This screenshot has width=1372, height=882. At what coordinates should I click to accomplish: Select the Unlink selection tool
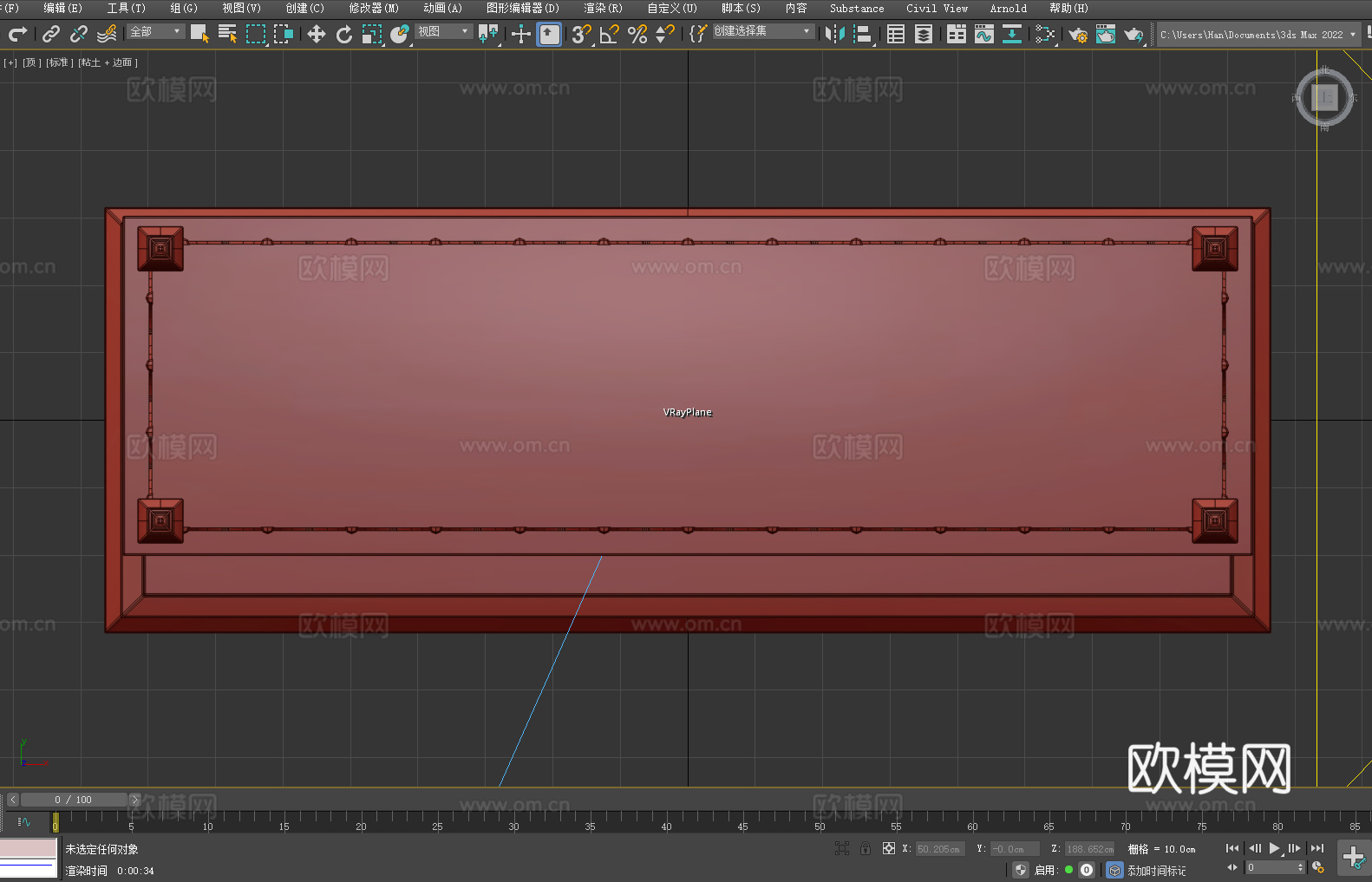pyautogui.click(x=79, y=34)
